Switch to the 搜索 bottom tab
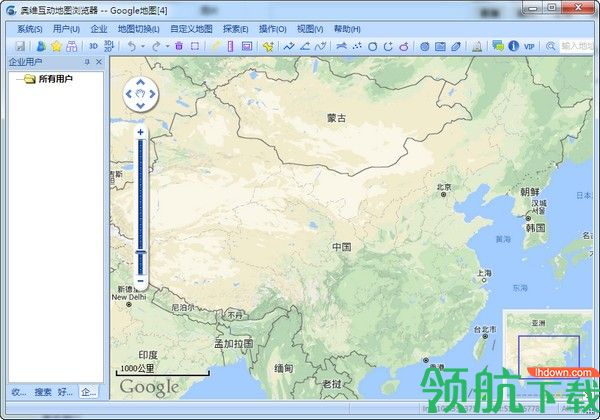The width and height of the screenshot is (600, 420). coord(43,392)
